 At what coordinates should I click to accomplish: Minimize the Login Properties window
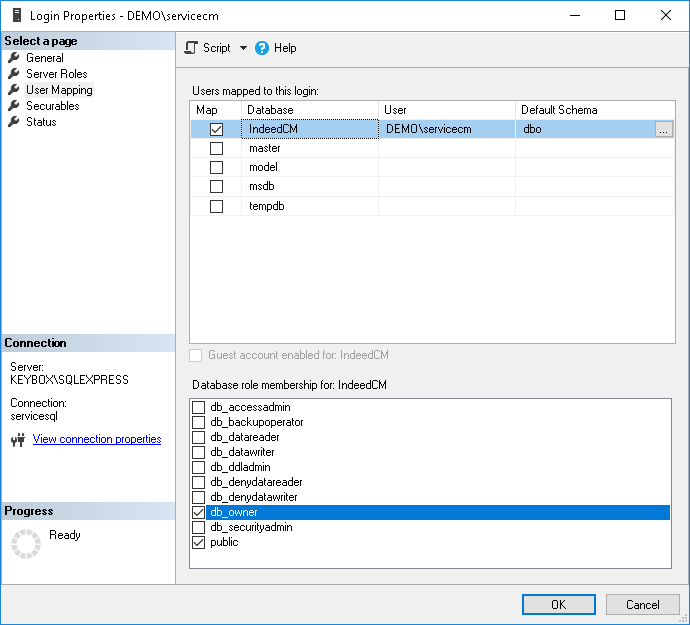coord(575,15)
